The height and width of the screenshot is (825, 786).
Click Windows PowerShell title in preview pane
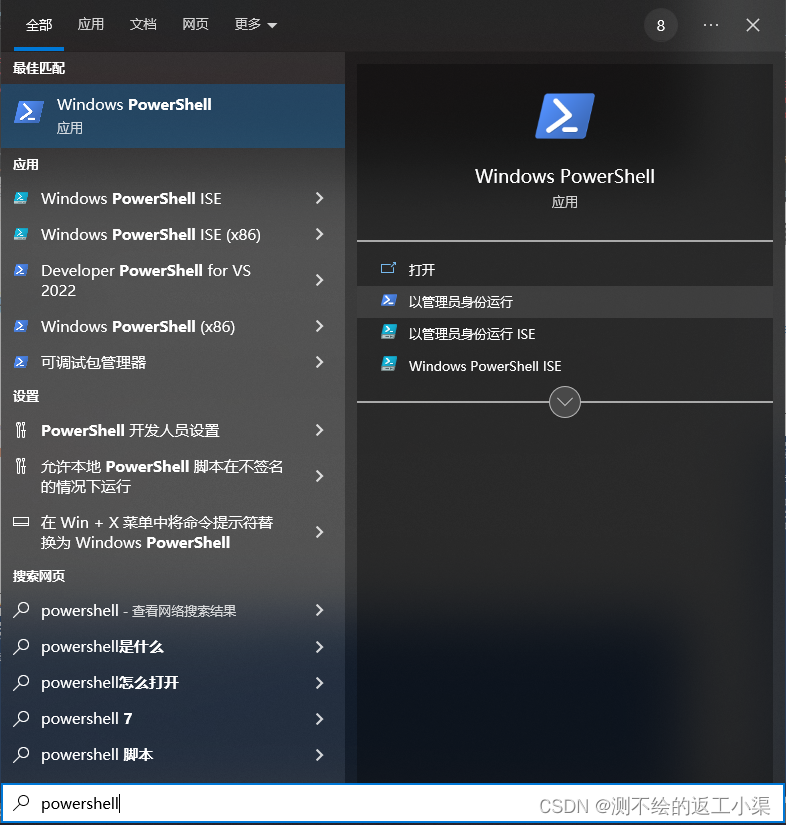pos(565,176)
